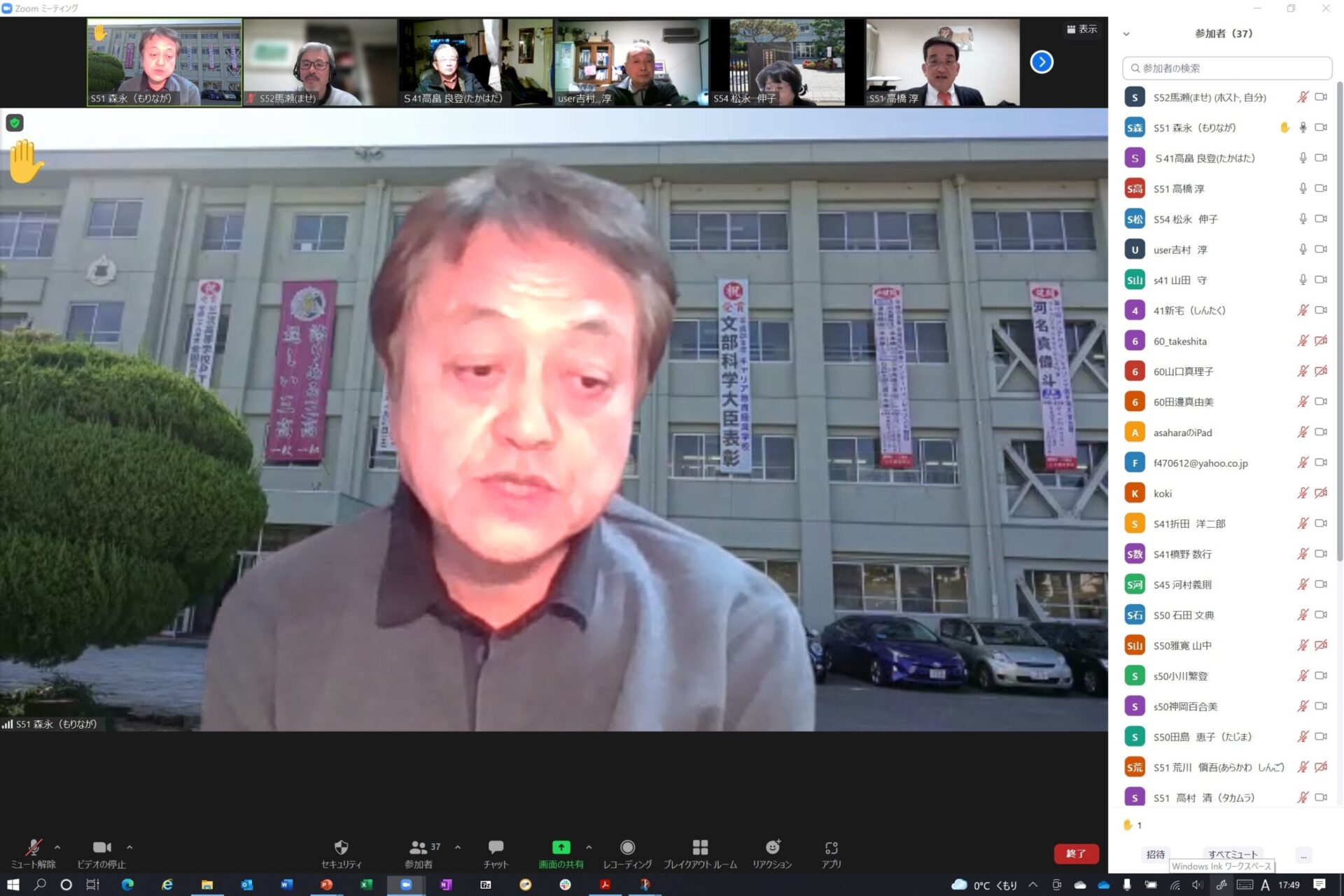
Task: Open OneNote from the Windows taskbar
Action: tap(445, 885)
